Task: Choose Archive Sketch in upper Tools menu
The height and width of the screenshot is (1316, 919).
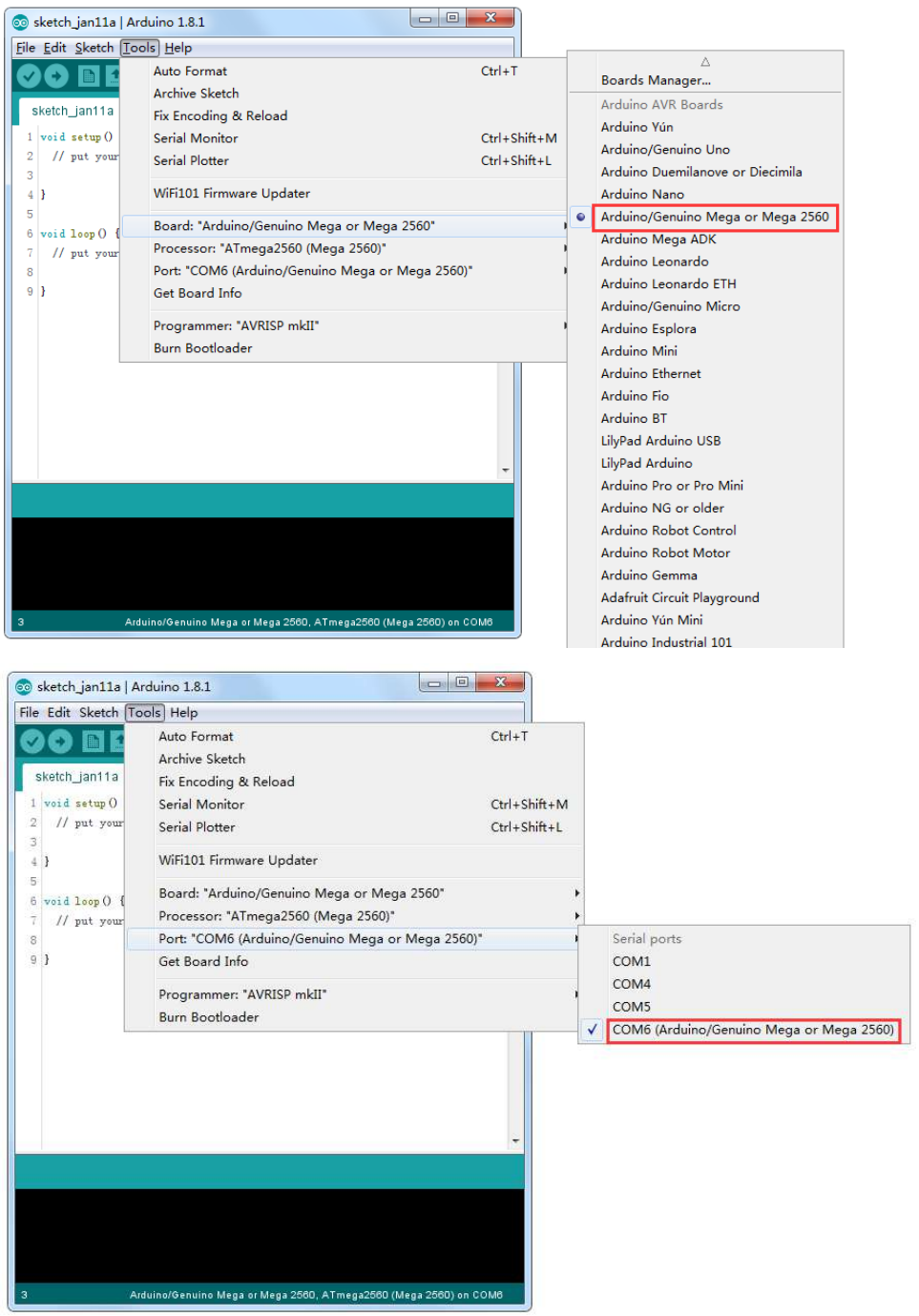Action: pyautogui.click(x=343, y=94)
